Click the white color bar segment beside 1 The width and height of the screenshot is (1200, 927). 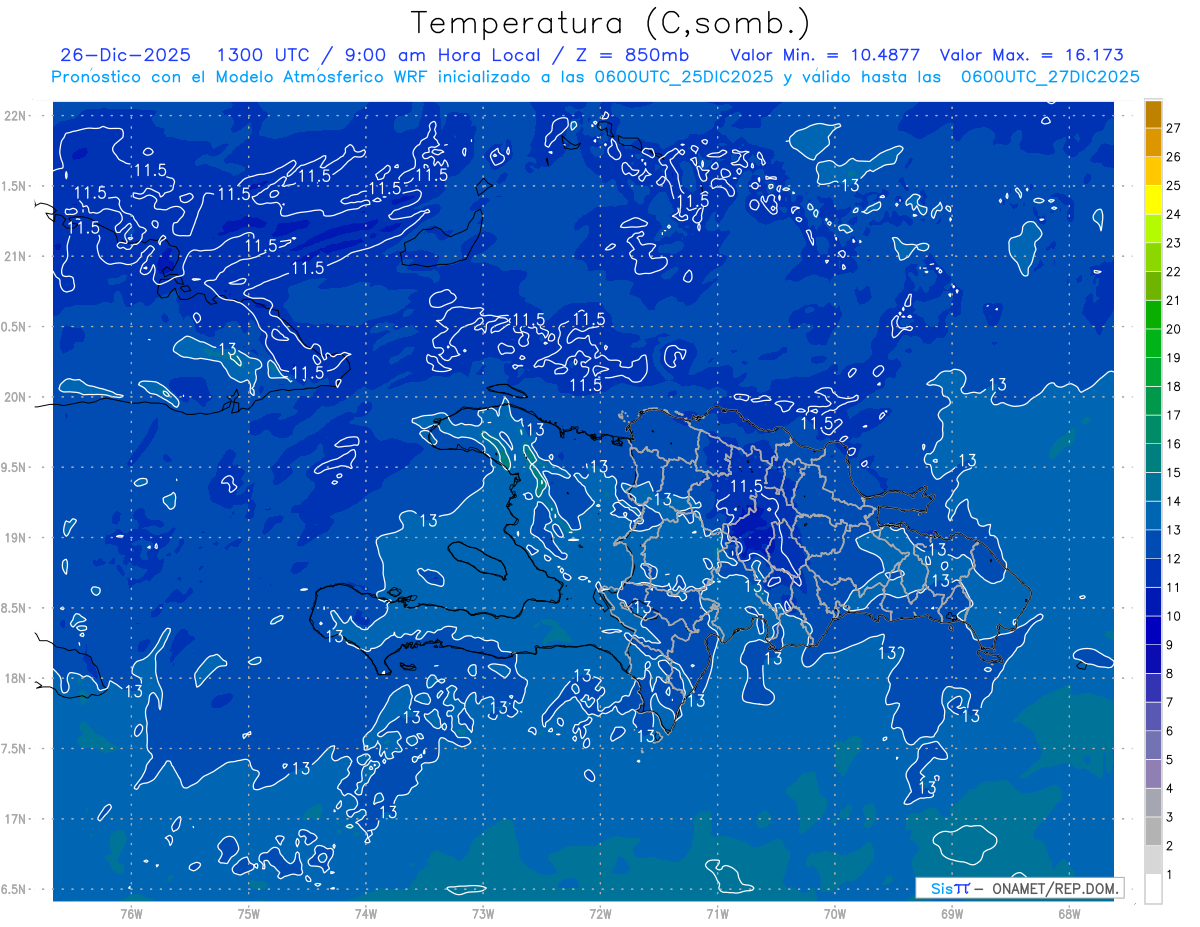point(1153,888)
